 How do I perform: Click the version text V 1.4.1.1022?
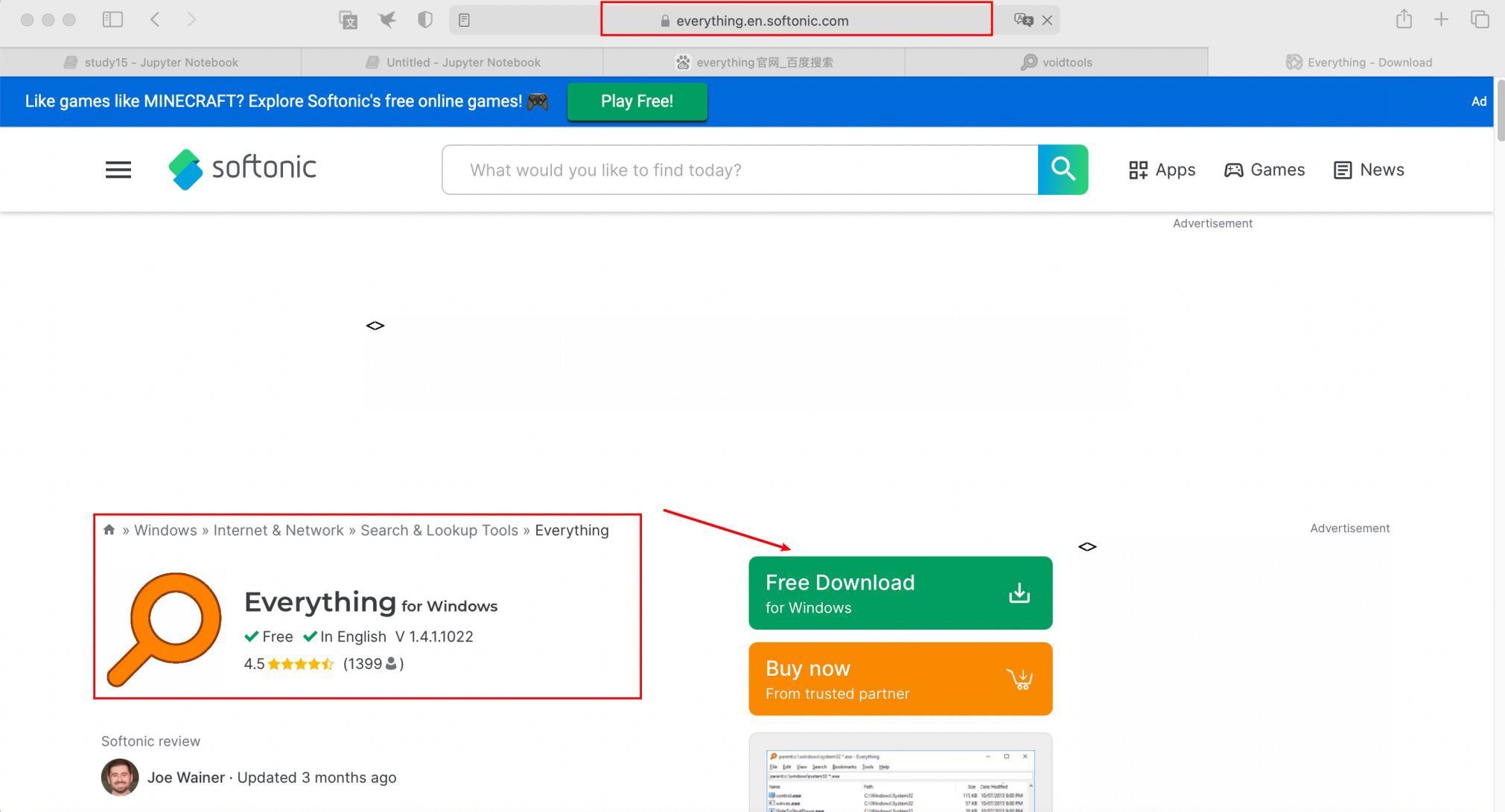click(x=434, y=636)
